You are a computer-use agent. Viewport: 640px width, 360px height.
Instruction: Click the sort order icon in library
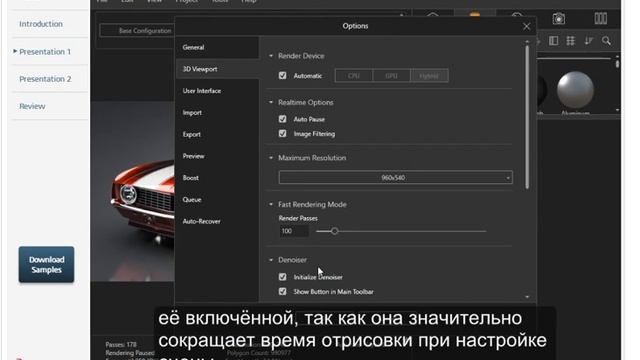tap(588, 40)
